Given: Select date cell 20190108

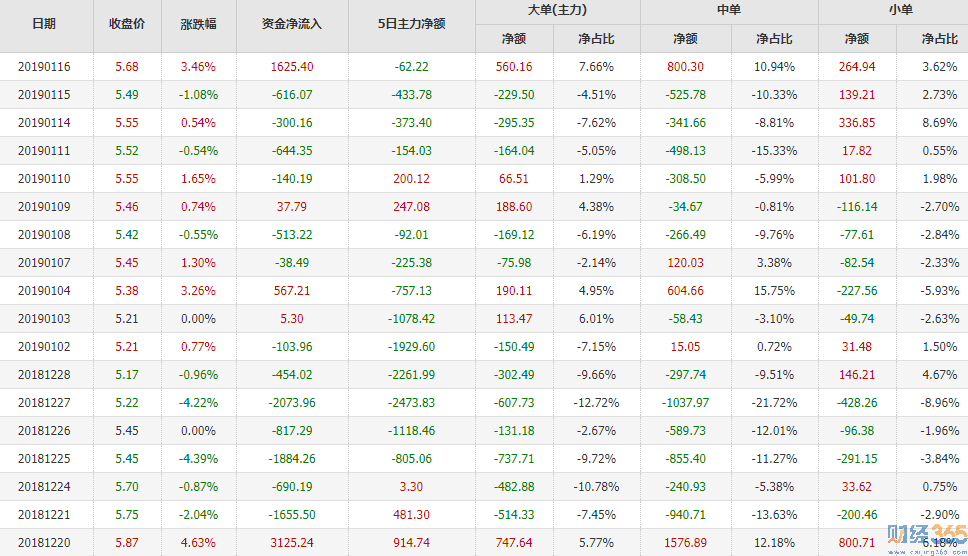Looking at the screenshot, I should tap(44, 234).
